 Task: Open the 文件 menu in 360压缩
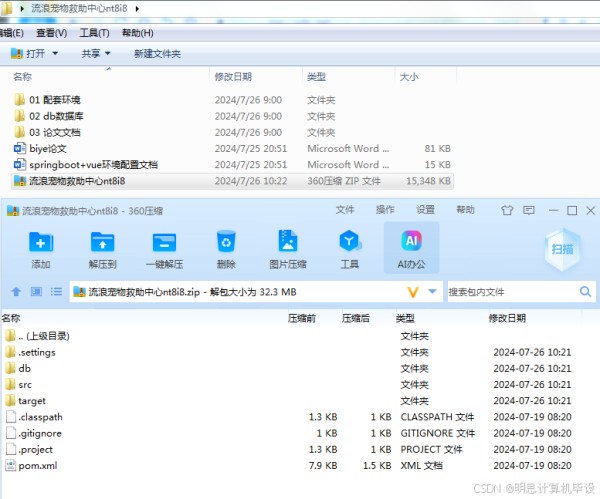345,210
